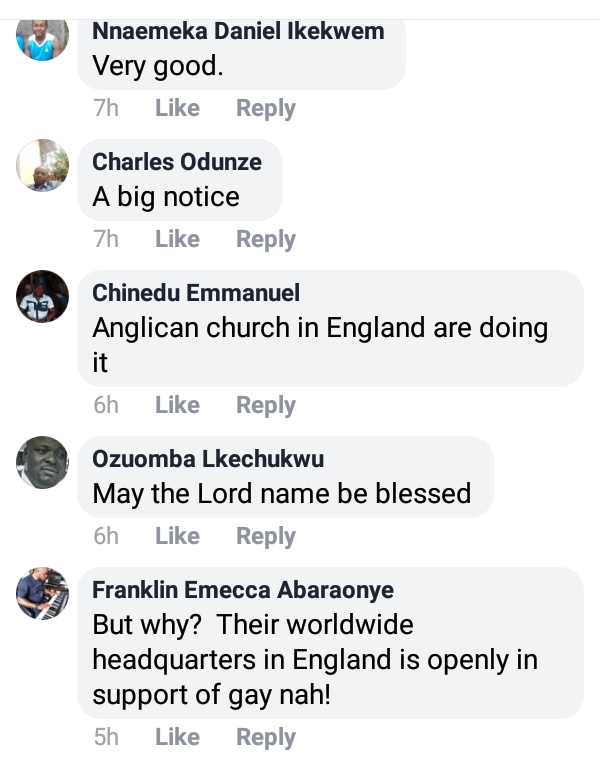Screen dimensions: 600x765
Task: Reply to Franklin Emecca Abaraonye's comment
Action: [265, 737]
